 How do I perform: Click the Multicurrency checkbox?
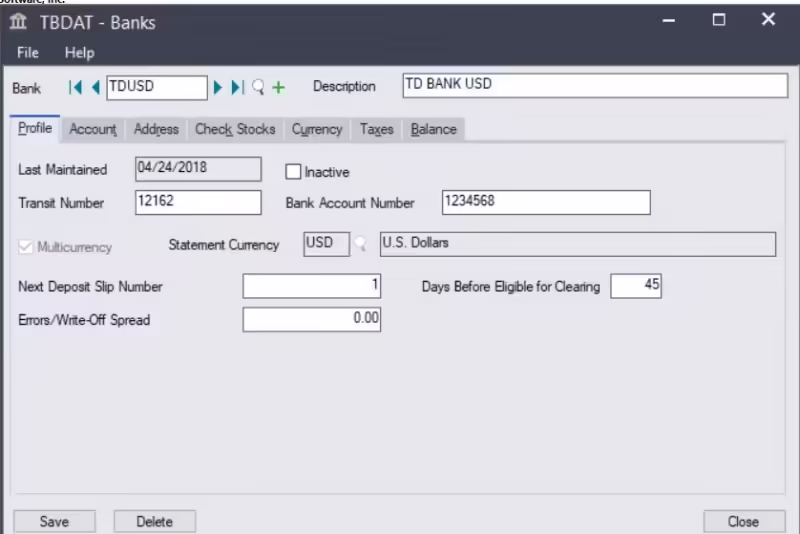[x=26, y=247]
